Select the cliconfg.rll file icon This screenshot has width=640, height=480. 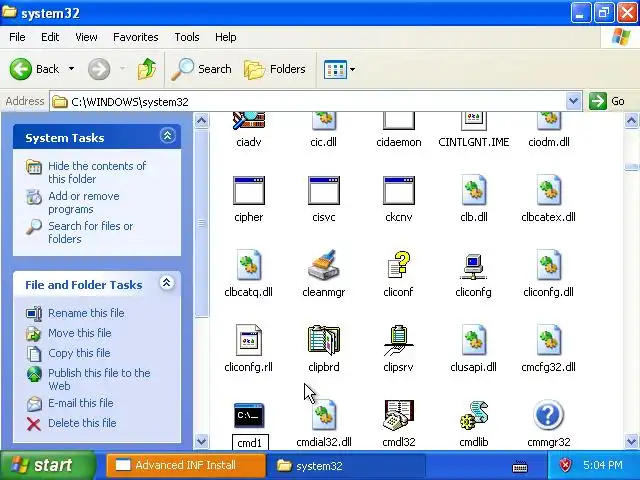click(x=249, y=340)
